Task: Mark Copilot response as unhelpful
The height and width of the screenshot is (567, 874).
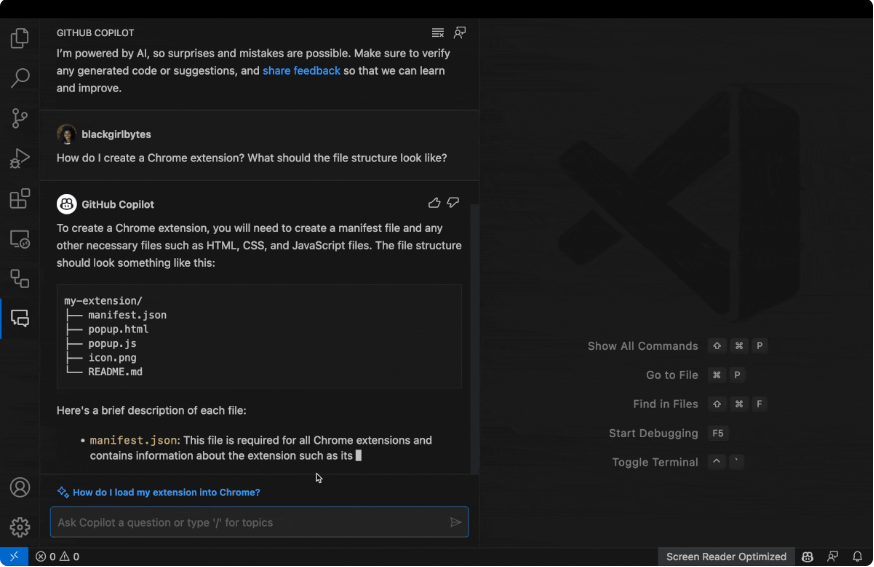Action: [x=453, y=202]
